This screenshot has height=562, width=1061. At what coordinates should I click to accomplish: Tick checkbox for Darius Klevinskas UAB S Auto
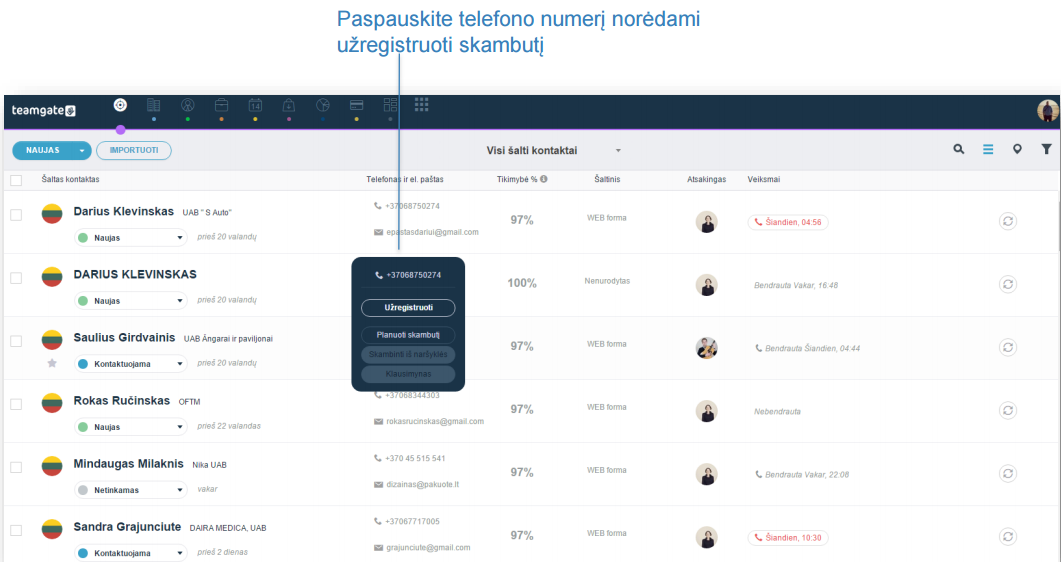pos(16,215)
